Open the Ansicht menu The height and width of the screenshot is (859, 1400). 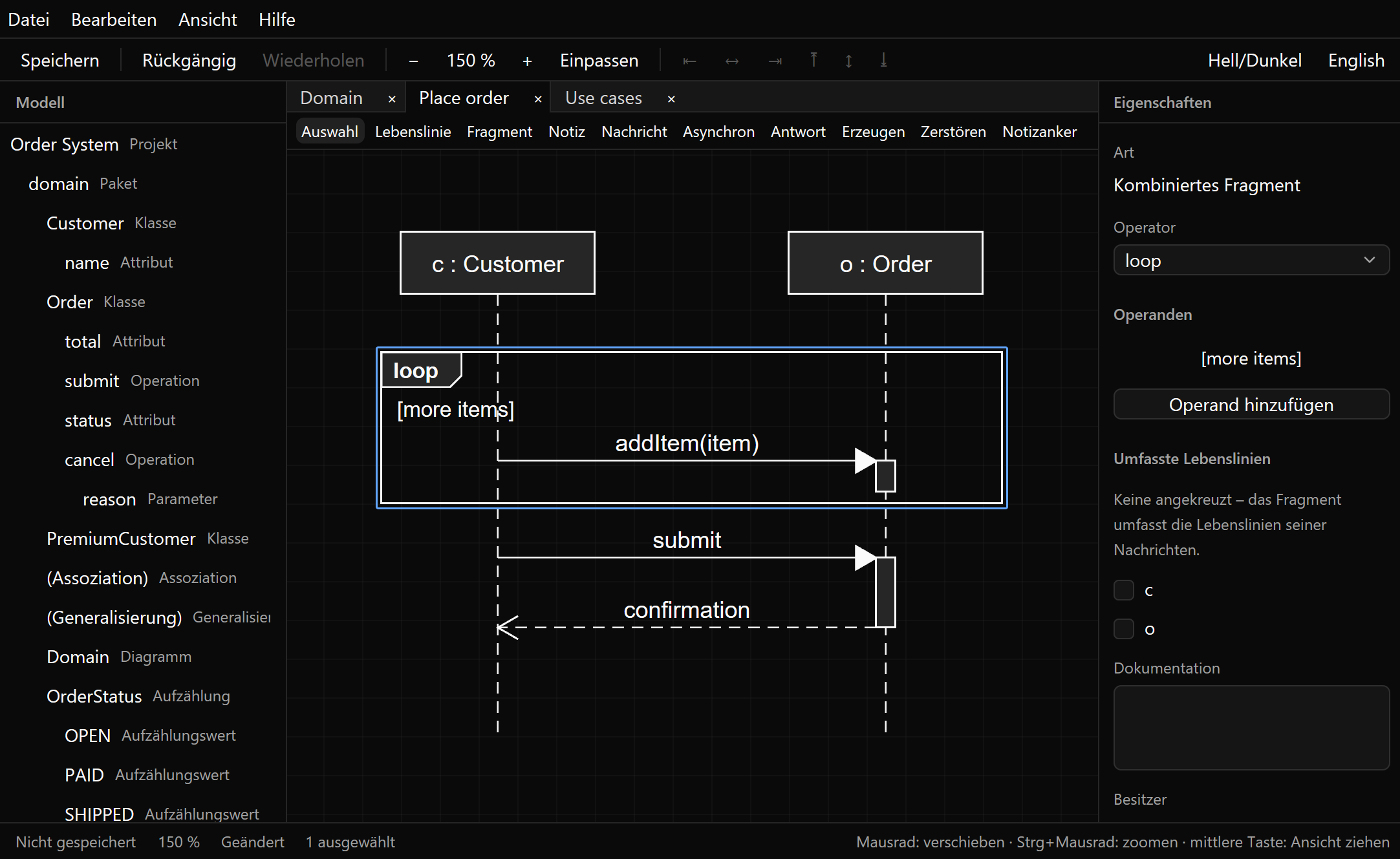tap(208, 19)
